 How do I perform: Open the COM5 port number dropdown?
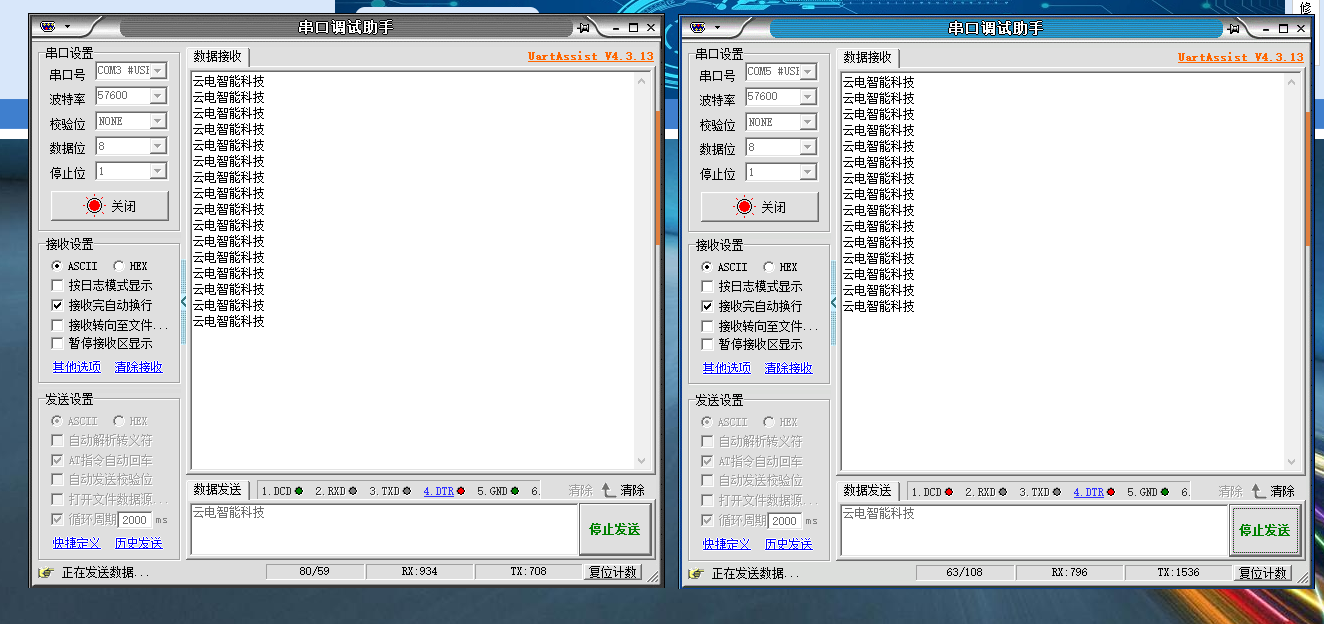tap(808, 72)
